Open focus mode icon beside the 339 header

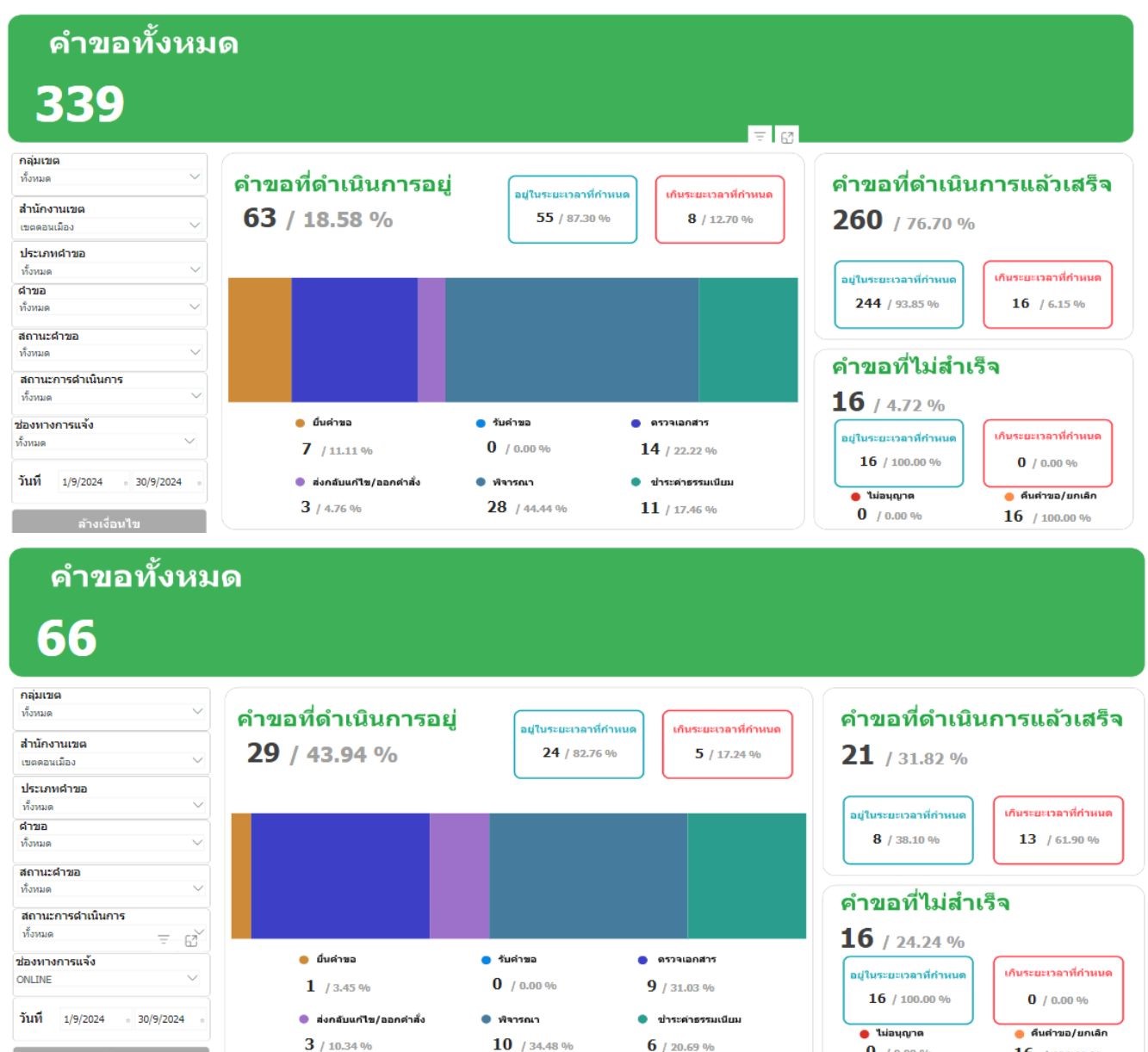(787, 137)
